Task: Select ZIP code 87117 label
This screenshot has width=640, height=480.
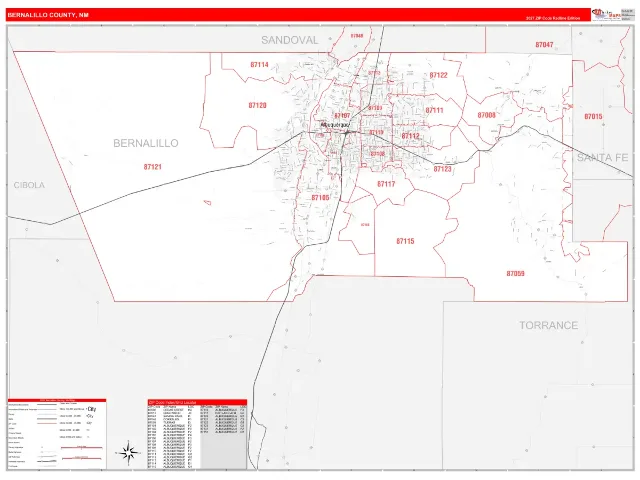Action: (386, 184)
